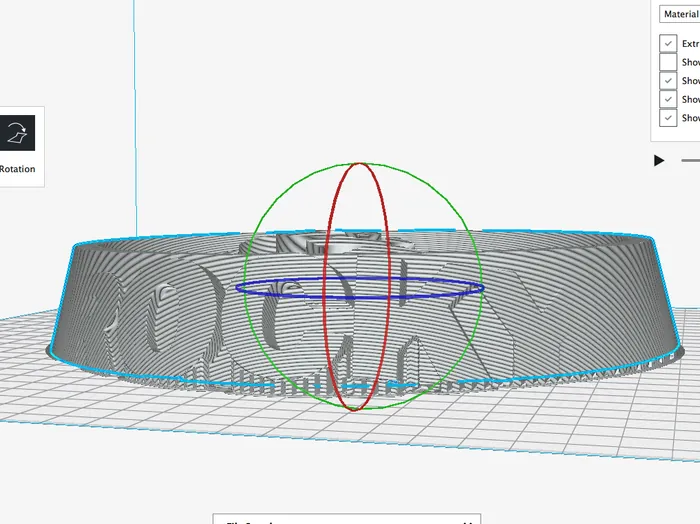Click the file name panel at the bottom

pos(347,520)
